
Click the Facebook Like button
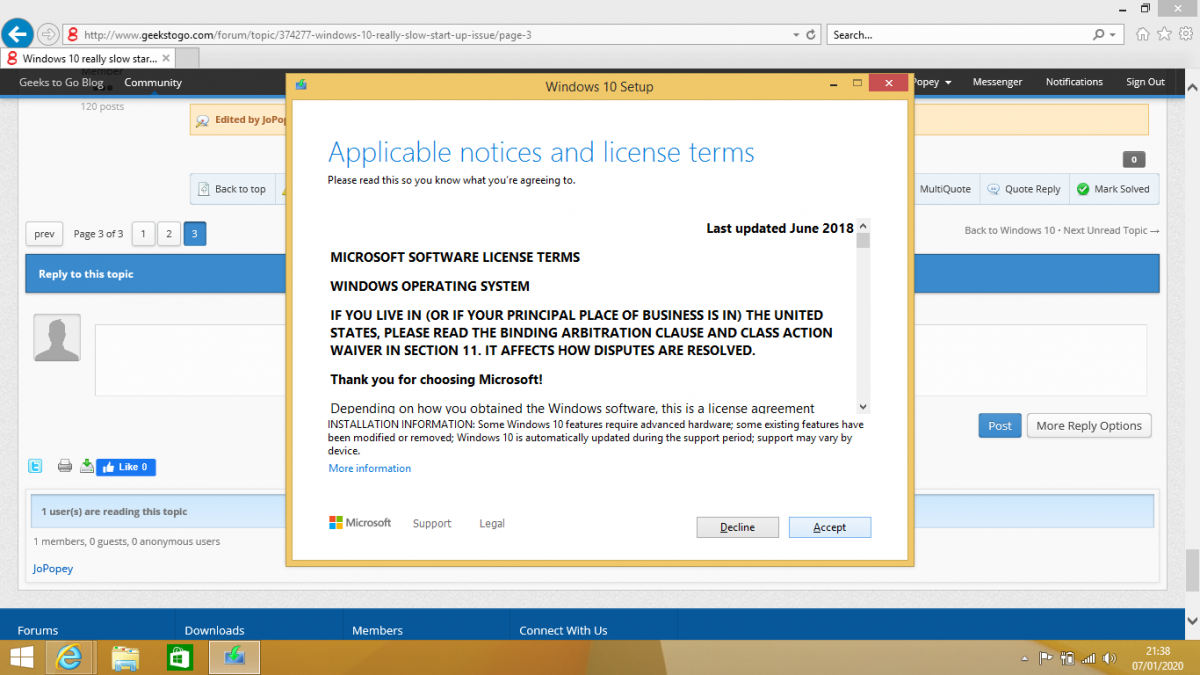[126, 467]
